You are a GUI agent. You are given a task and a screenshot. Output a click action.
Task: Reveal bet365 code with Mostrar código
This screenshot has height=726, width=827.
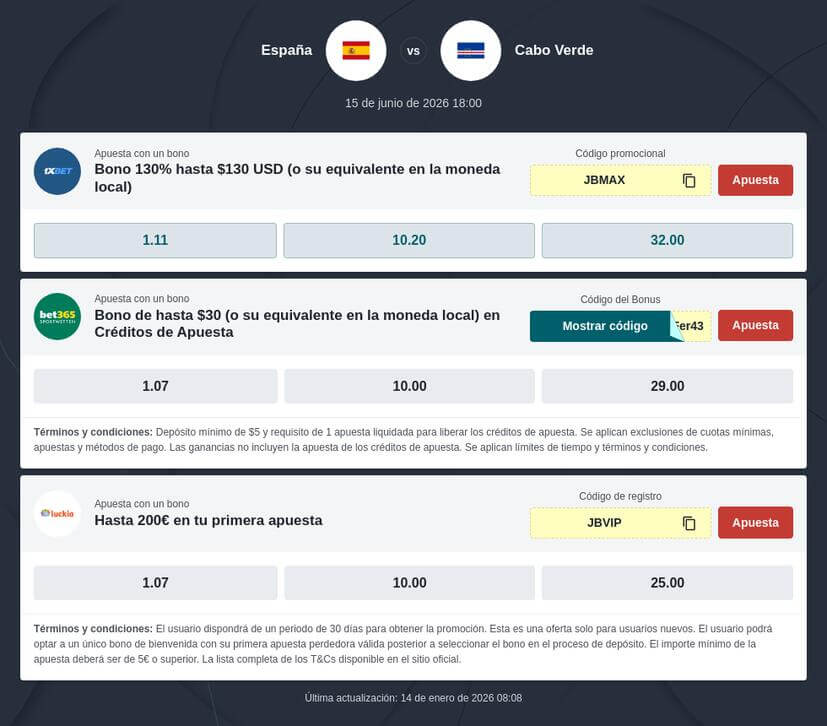605,326
